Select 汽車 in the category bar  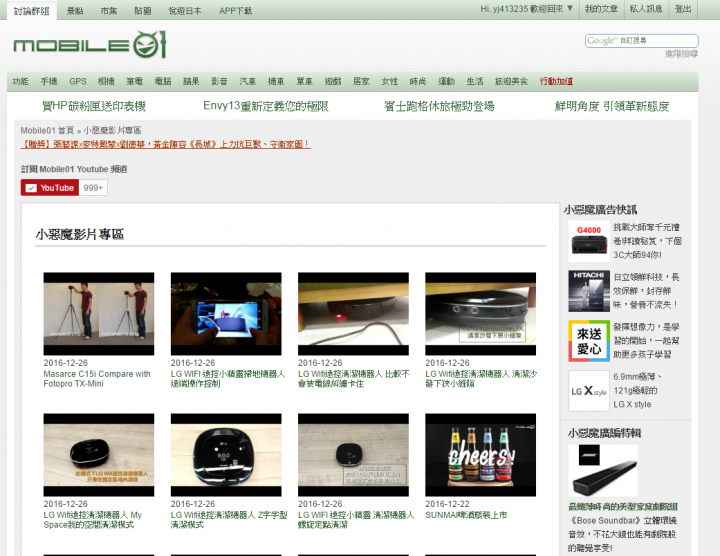(248, 81)
